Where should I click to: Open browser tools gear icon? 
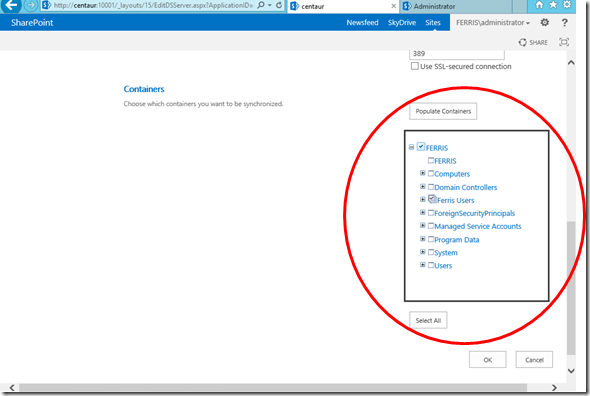point(567,5)
